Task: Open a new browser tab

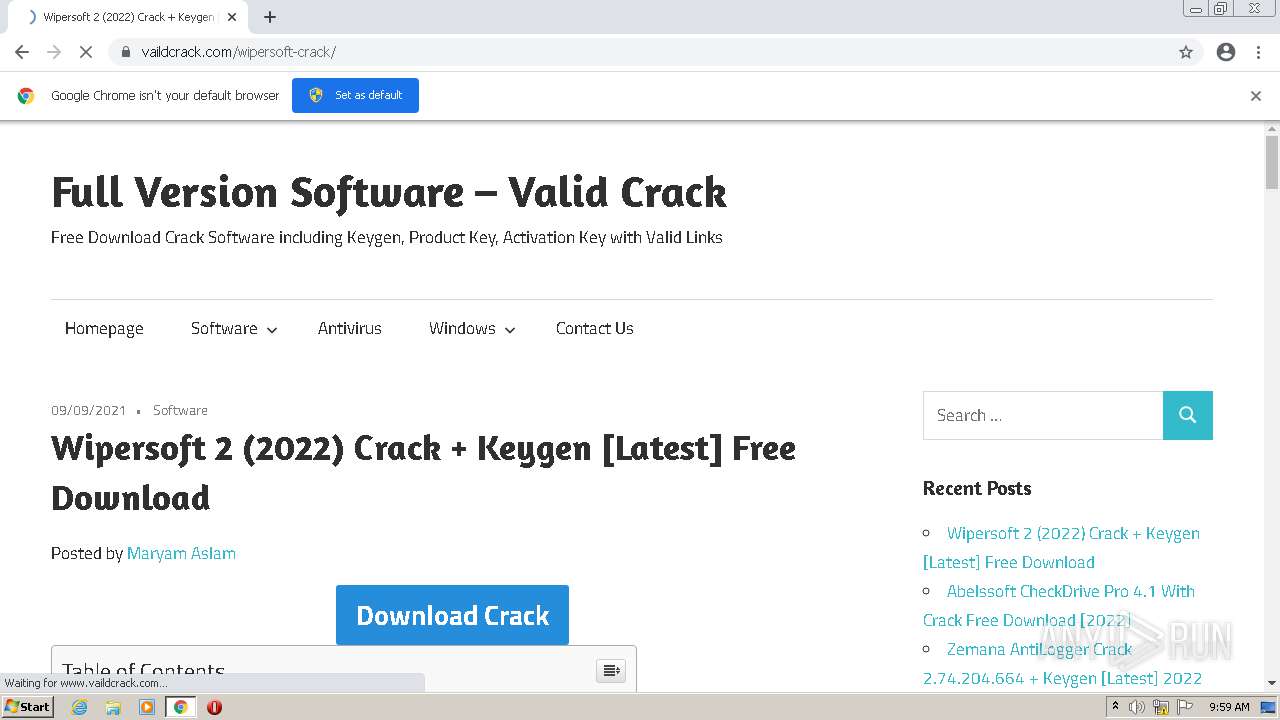Action: 270,17
